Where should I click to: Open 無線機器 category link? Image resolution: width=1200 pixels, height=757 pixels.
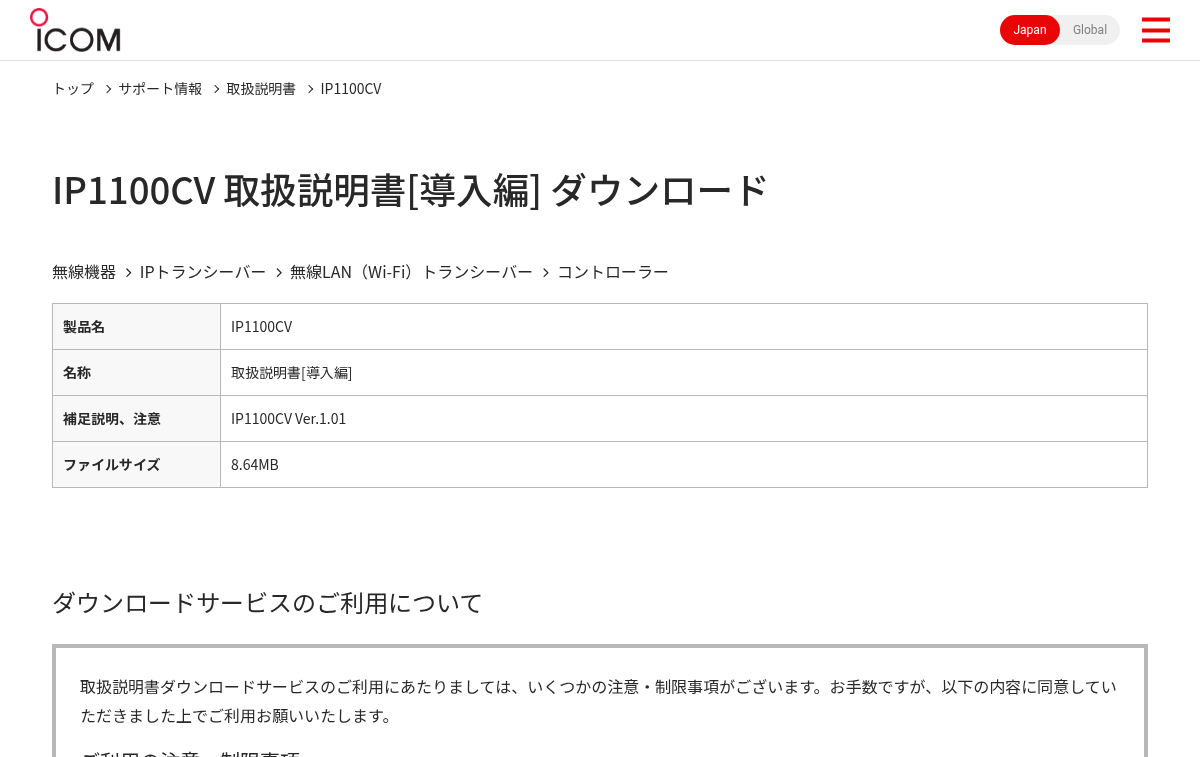point(84,271)
